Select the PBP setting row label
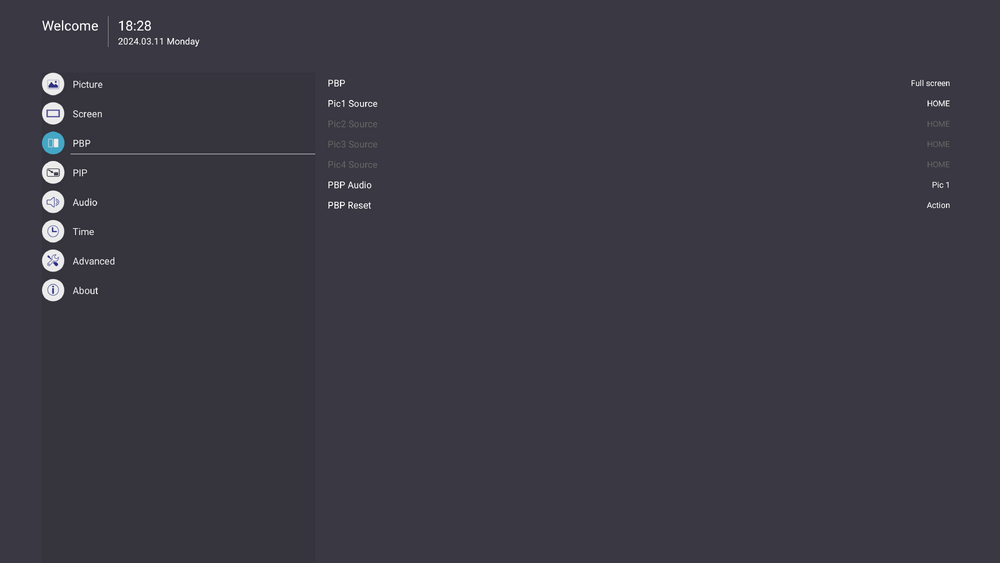Viewport: 1000px width, 563px height. [x=337, y=83]
